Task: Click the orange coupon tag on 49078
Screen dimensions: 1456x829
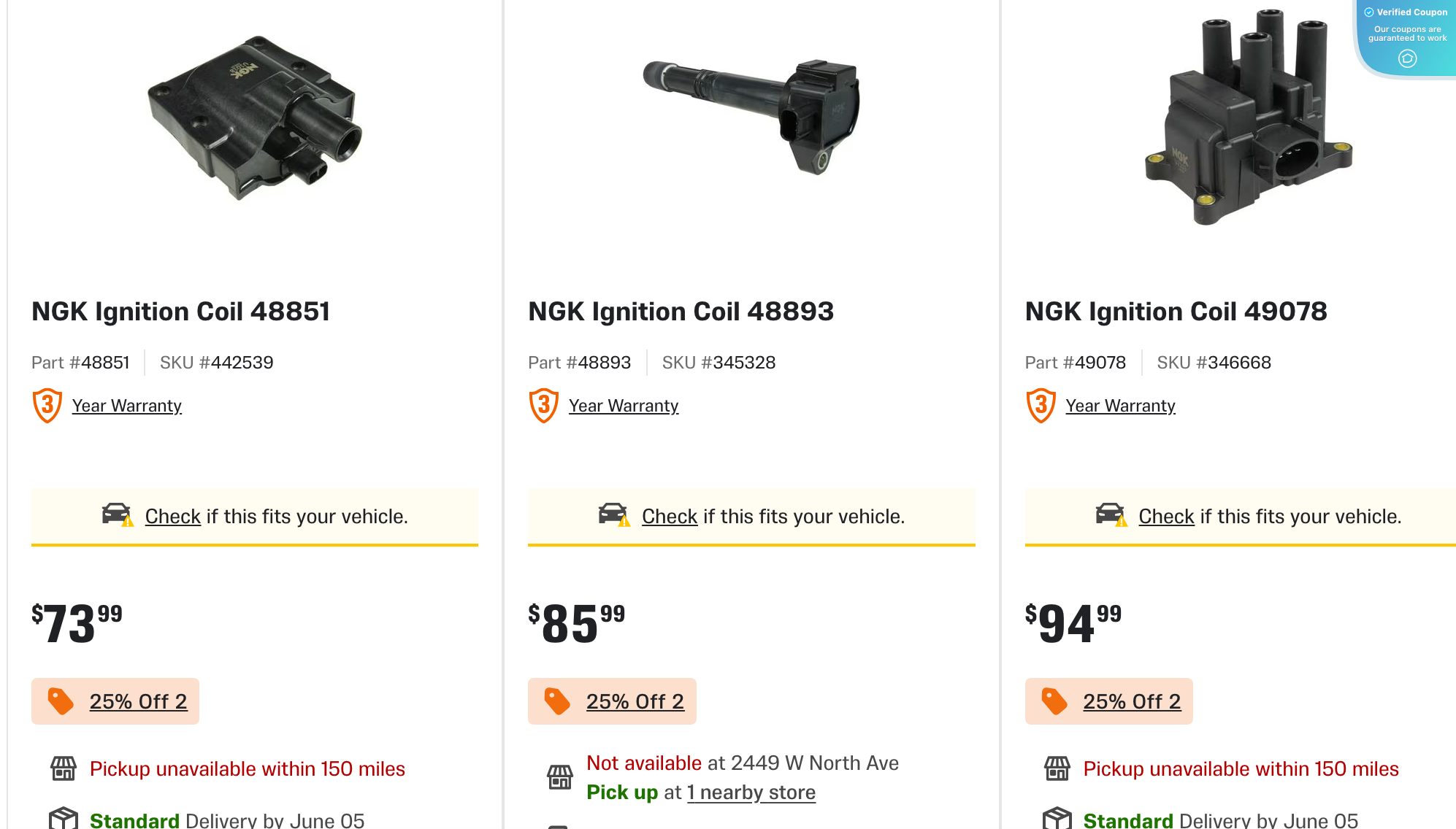Action: click(1054, 701)
